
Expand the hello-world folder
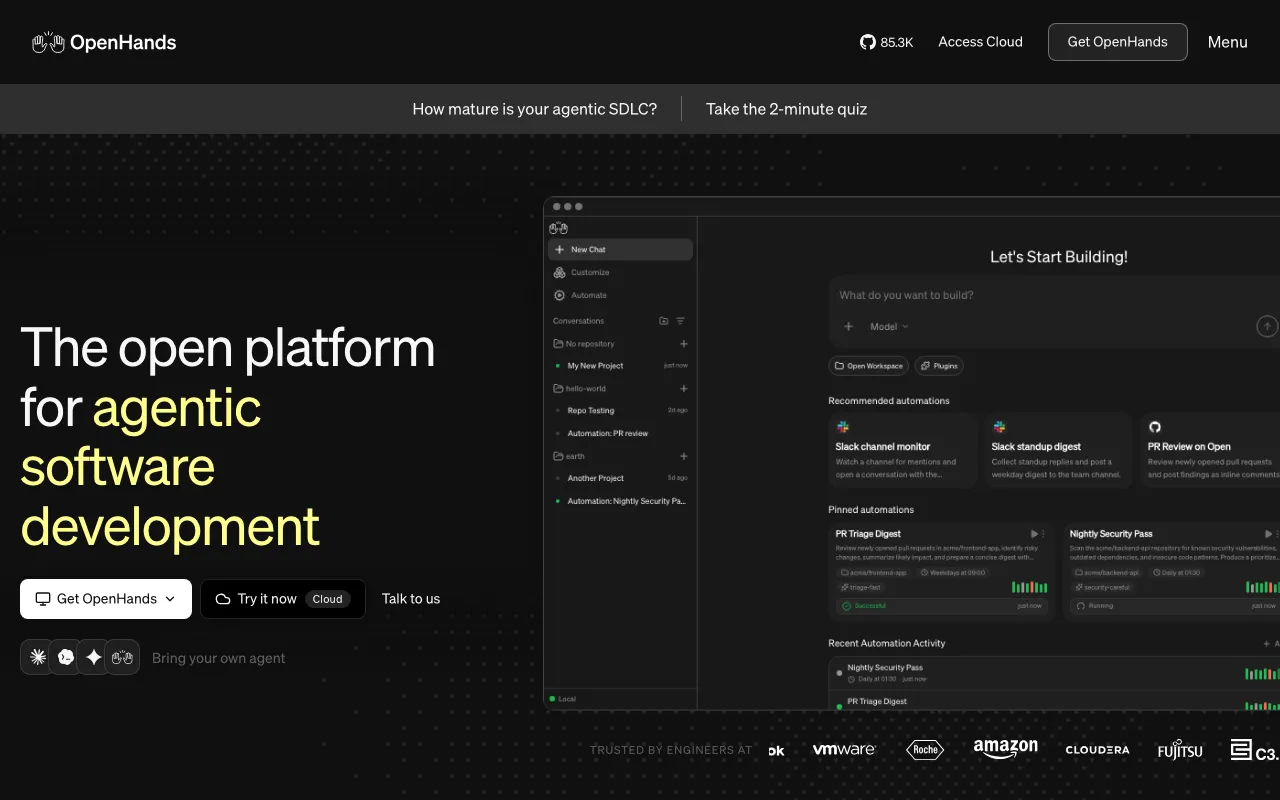[580, 389]
